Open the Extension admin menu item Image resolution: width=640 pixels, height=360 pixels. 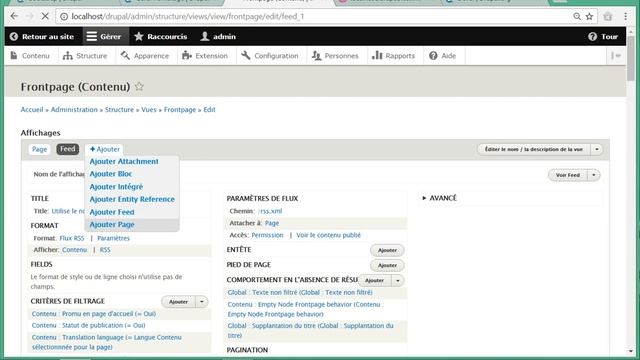click(205, 56)
